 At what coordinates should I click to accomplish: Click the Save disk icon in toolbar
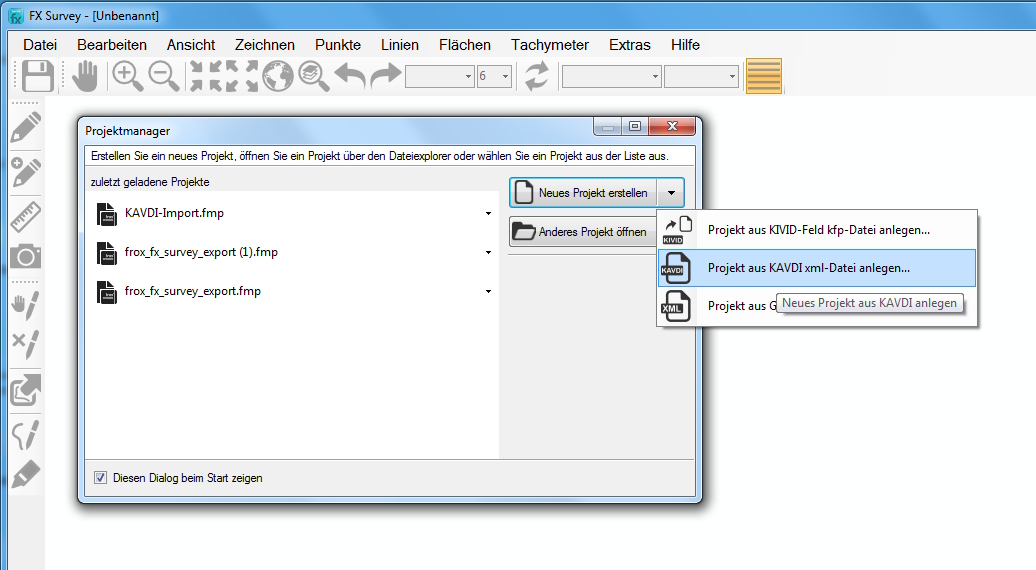click(x=38, y=77)
